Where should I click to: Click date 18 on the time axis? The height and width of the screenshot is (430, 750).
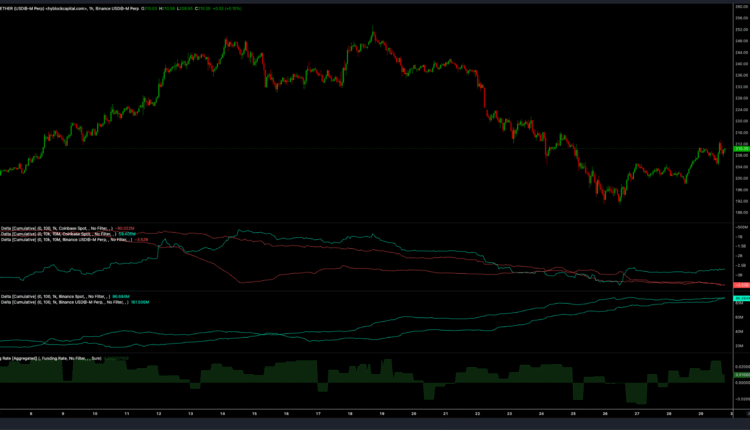[350, 413]
